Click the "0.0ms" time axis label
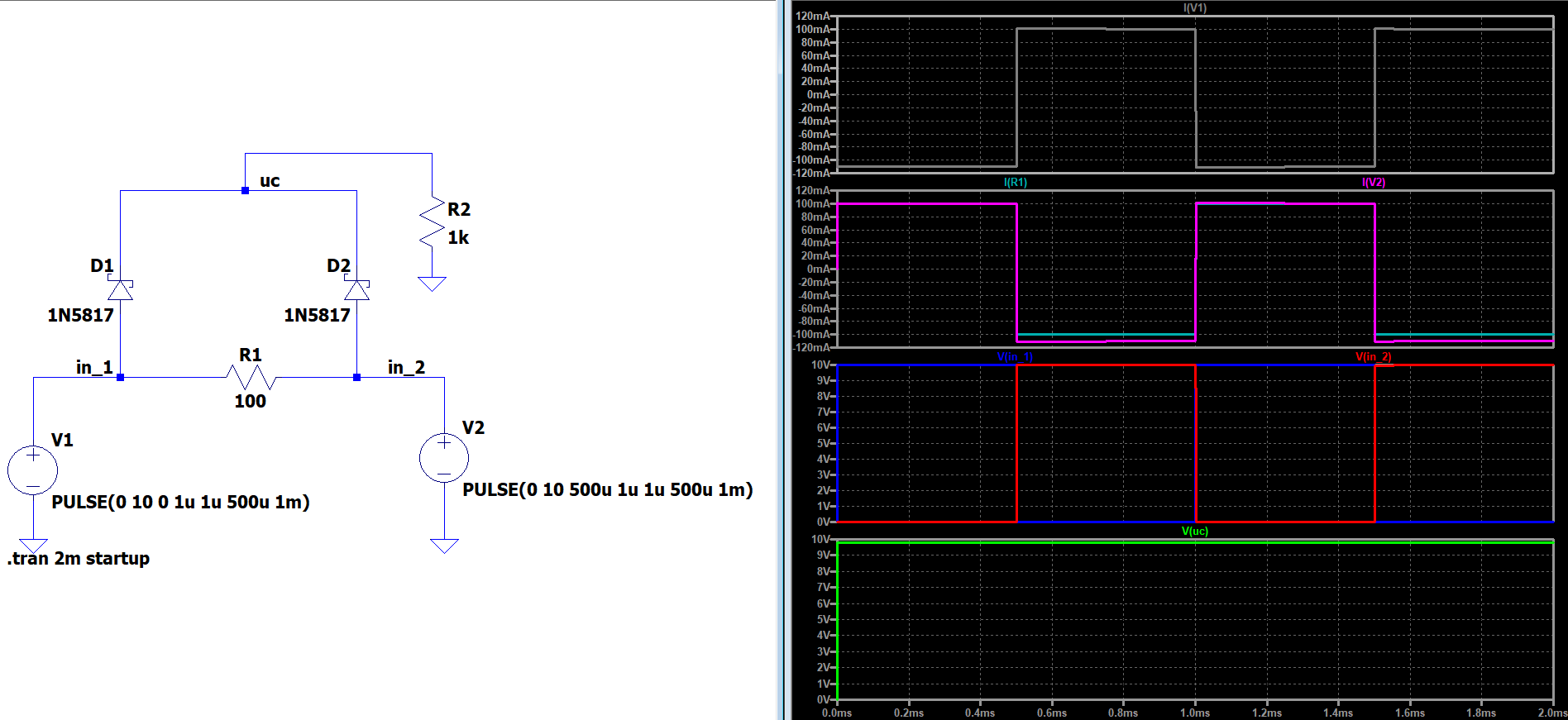Viewport: 1568px width, 720px height. point(837,713)
